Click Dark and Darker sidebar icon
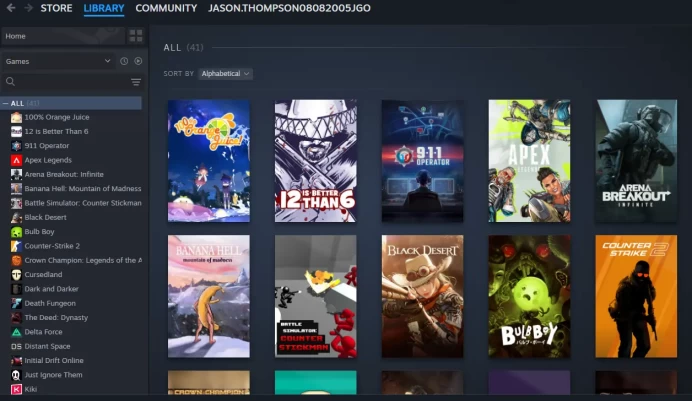 [16, 289]
